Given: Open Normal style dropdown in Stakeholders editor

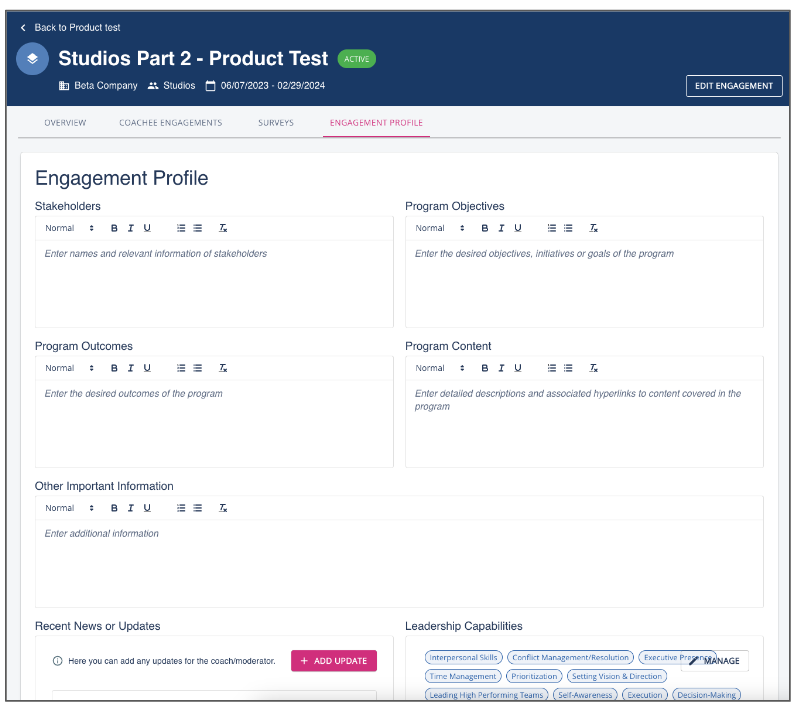Looking at the screenshot, I should [x=69, y=228].
